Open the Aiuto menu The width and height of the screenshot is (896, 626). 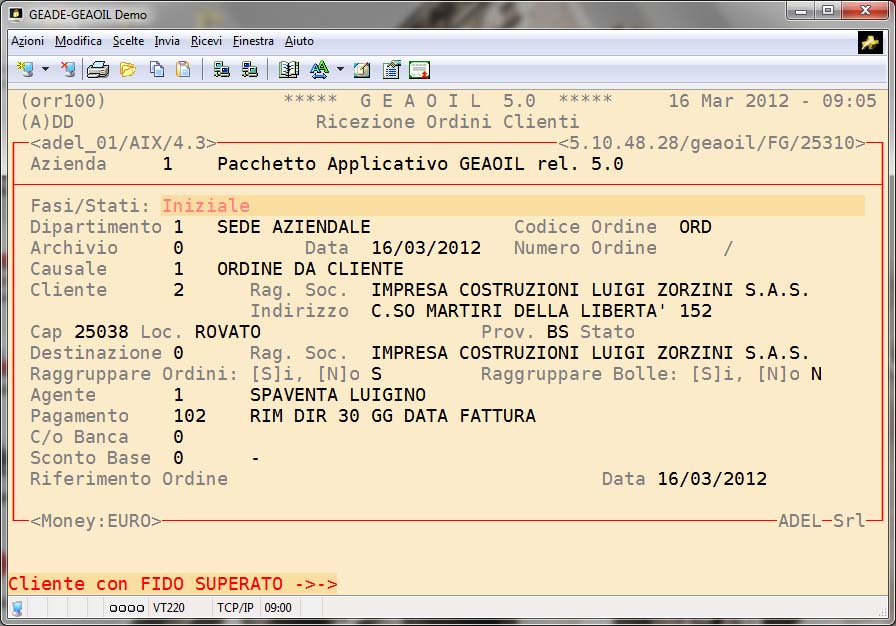pos(299,41)
